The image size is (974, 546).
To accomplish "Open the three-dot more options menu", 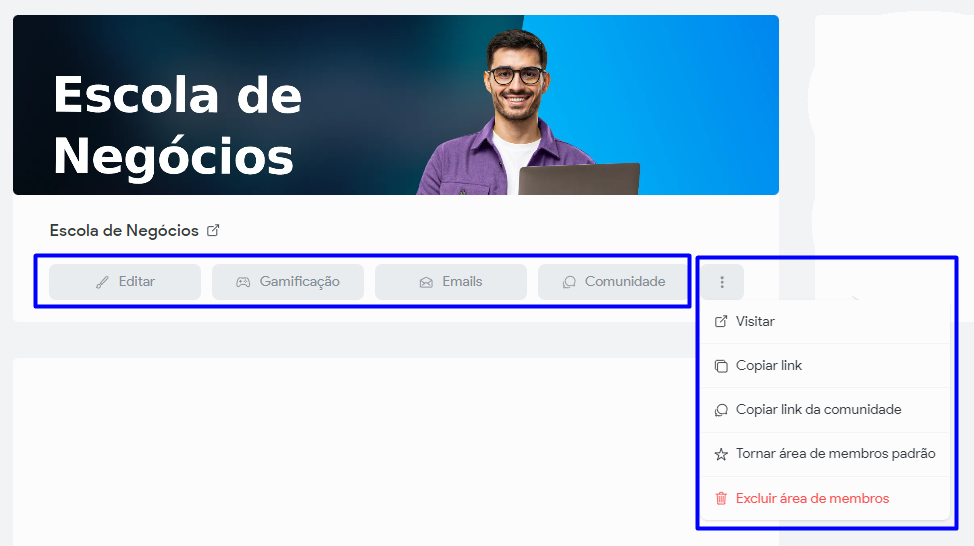I will point(722,282).
